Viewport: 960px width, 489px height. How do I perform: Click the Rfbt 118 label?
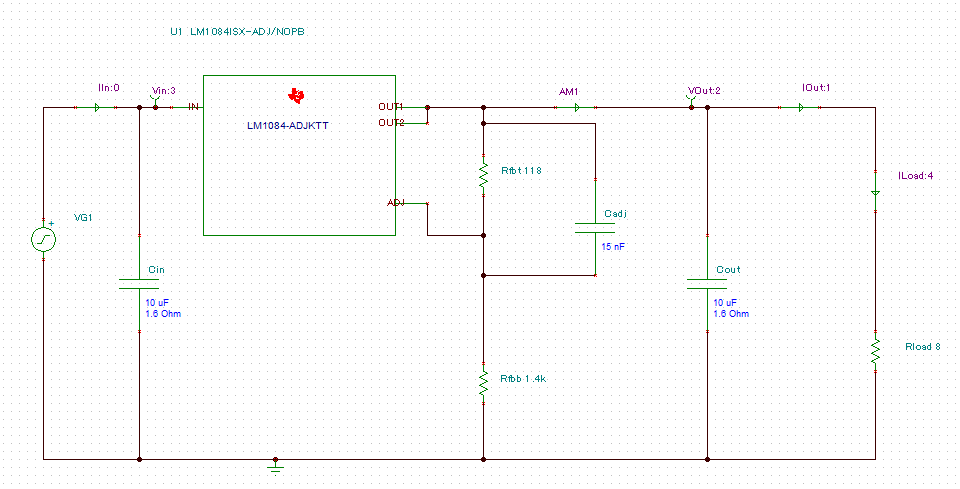[x=521, y=171]
